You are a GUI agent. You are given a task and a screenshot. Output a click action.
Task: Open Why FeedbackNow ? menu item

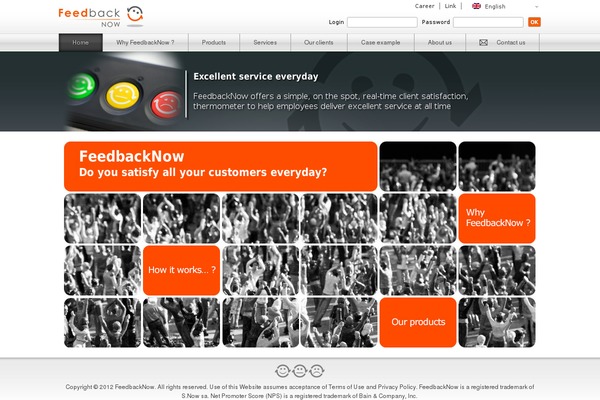145,42
